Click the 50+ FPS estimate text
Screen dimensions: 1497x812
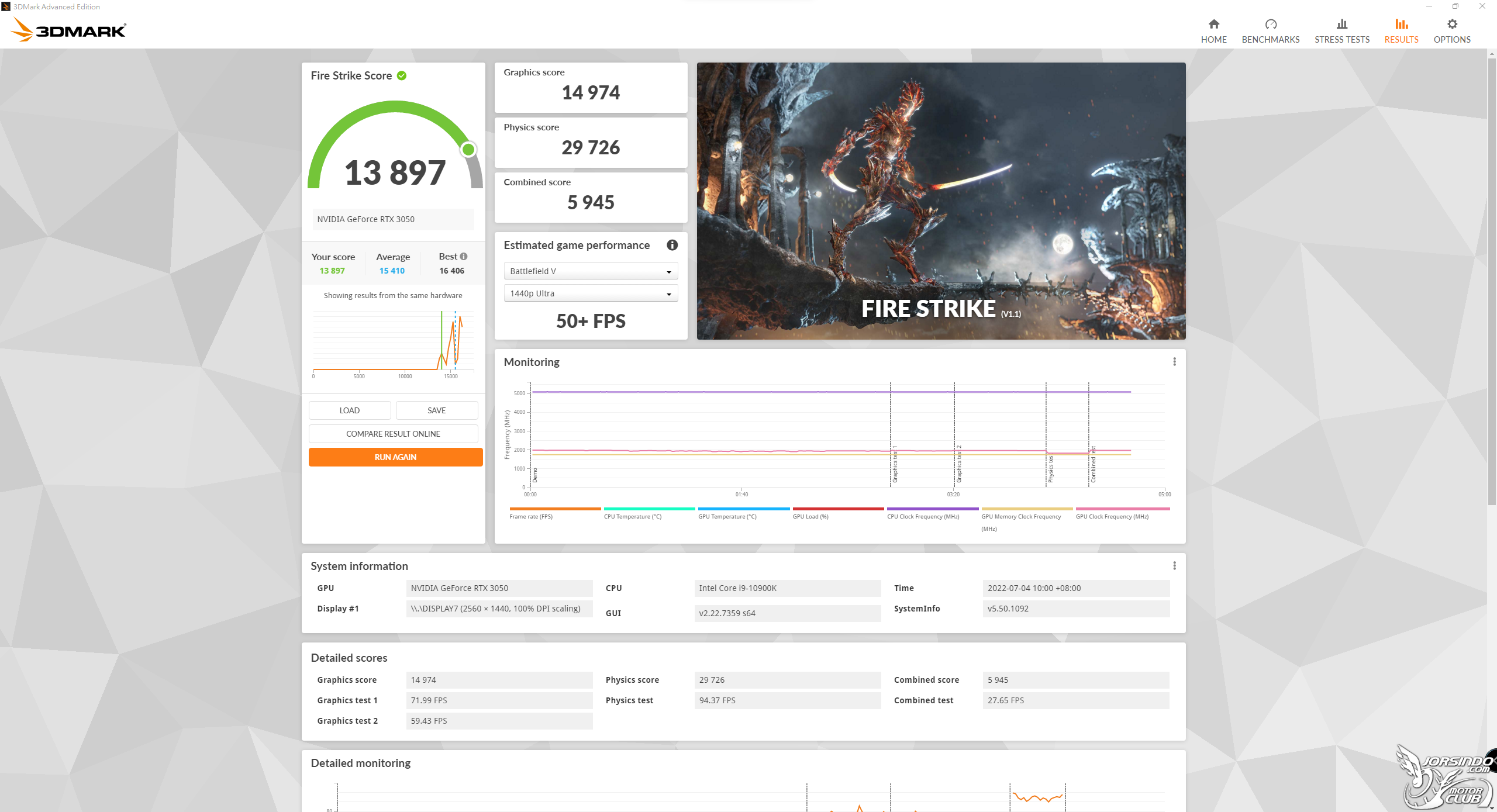pyautogui.click(x=591, y=321)
